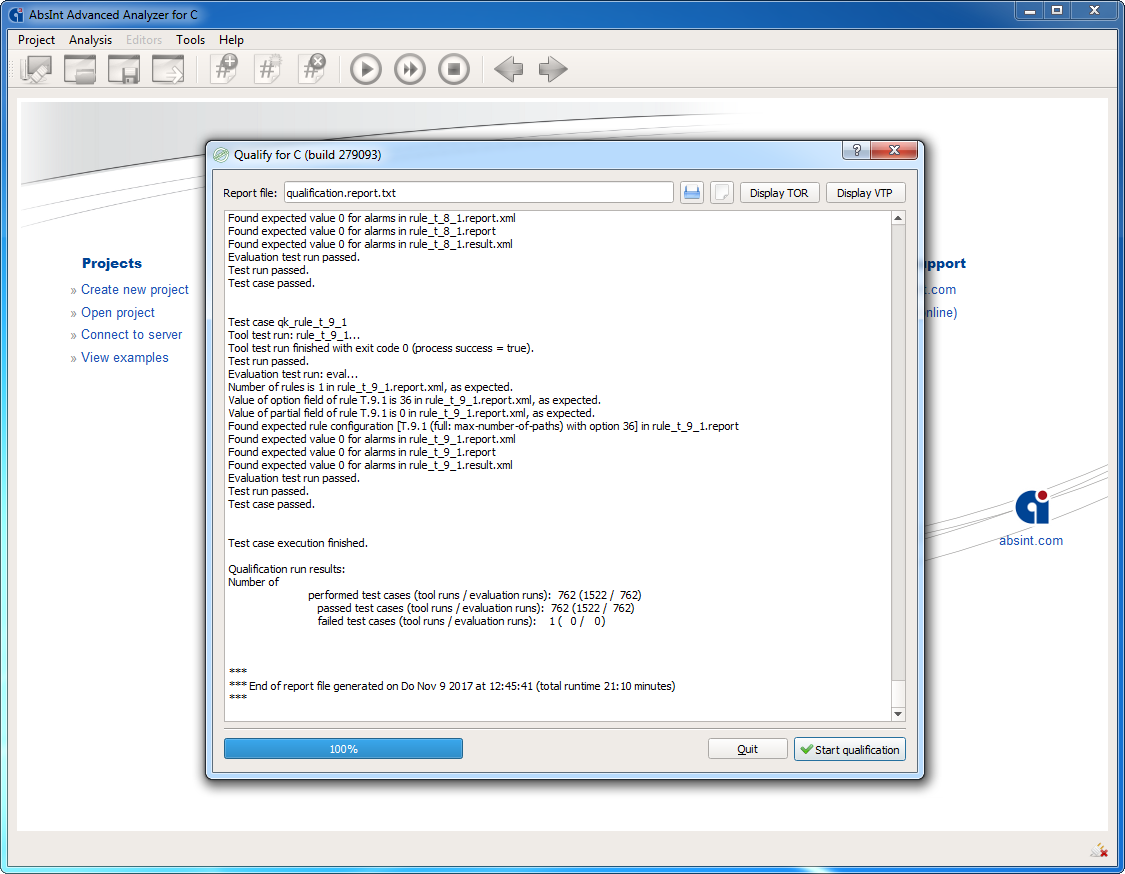The width and height of the screenshot is (1125, 874).
Task: Click the Quit button
Action: click(748, 749)
